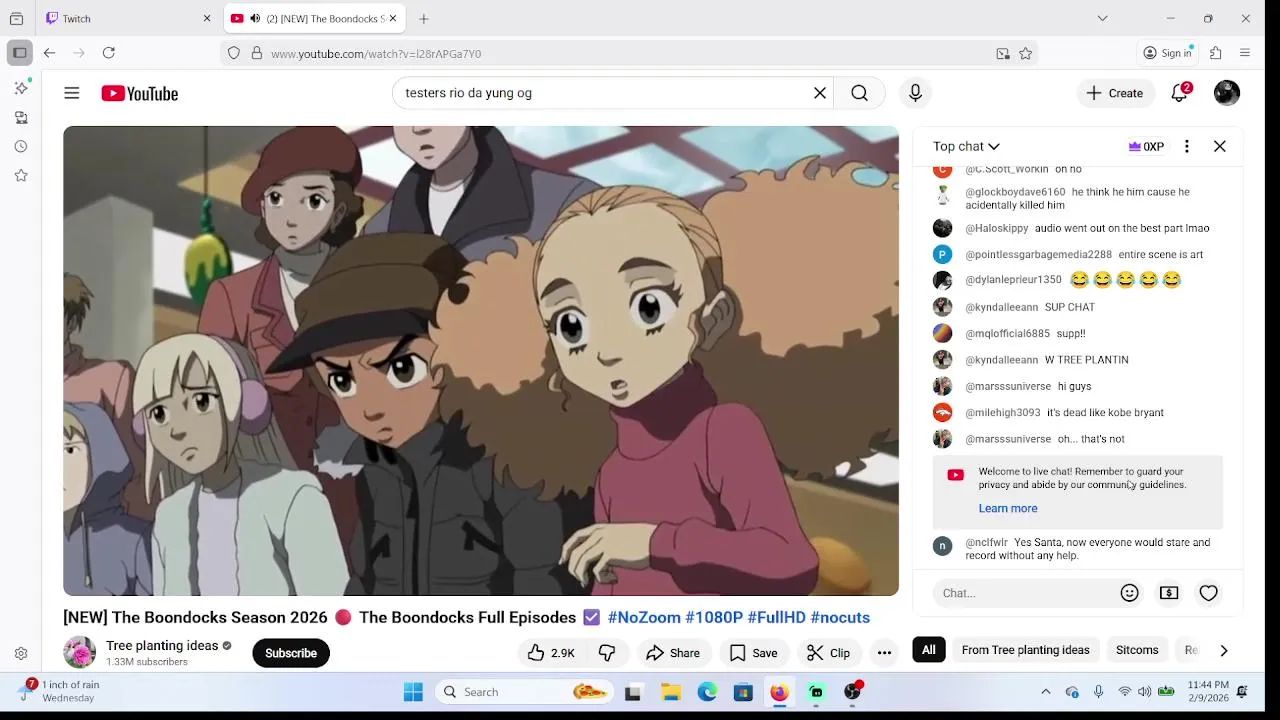Viewport: 1280px width, 720px height.
Task: Click the taskbar Search box
Action: click(525, 692)
